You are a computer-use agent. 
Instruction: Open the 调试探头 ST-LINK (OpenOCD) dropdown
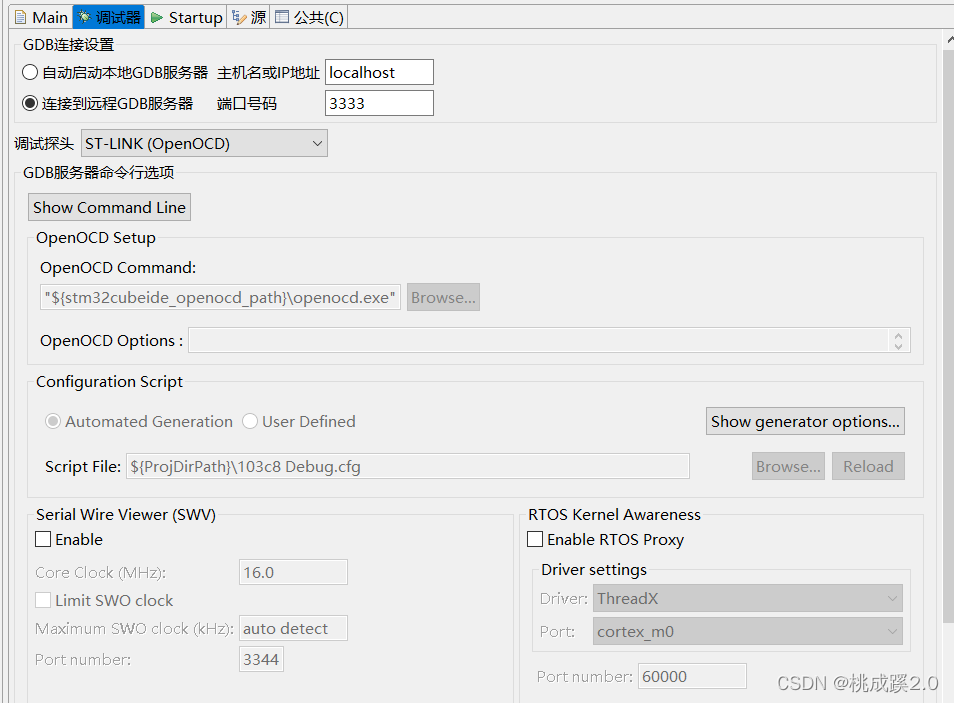pos(204,144)
